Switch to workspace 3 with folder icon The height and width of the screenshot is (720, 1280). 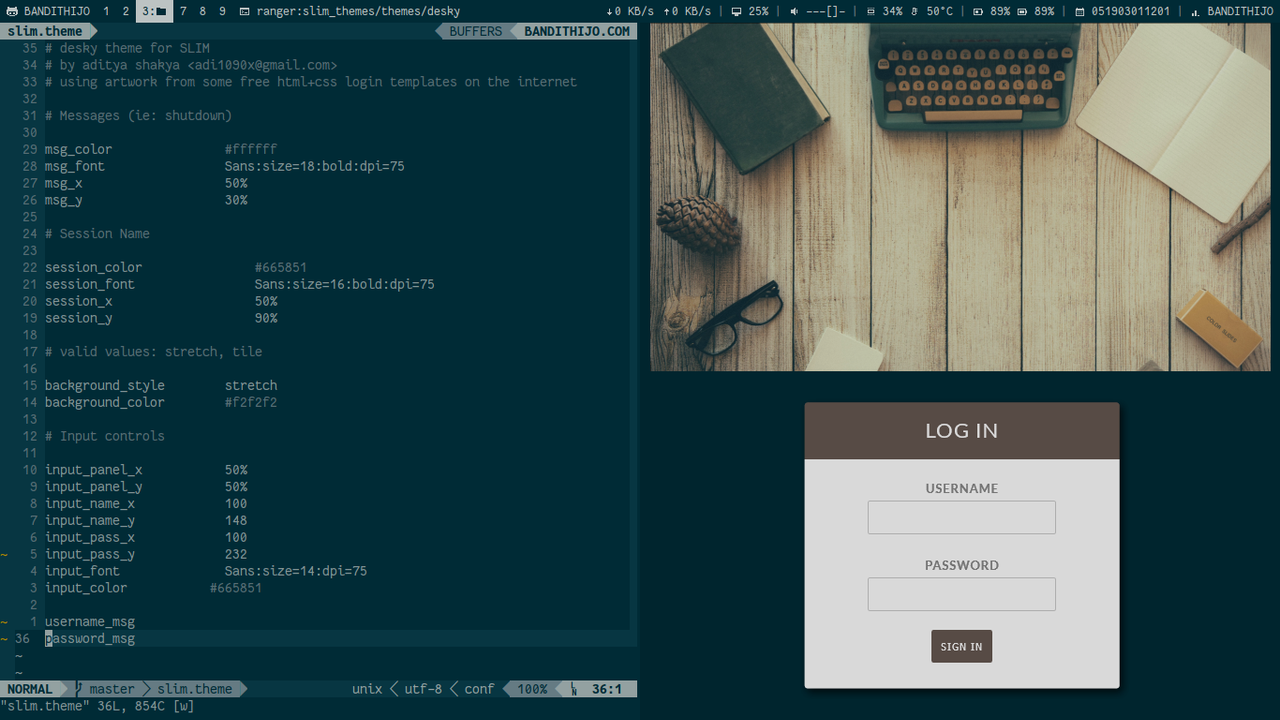[x=153, y=11]
